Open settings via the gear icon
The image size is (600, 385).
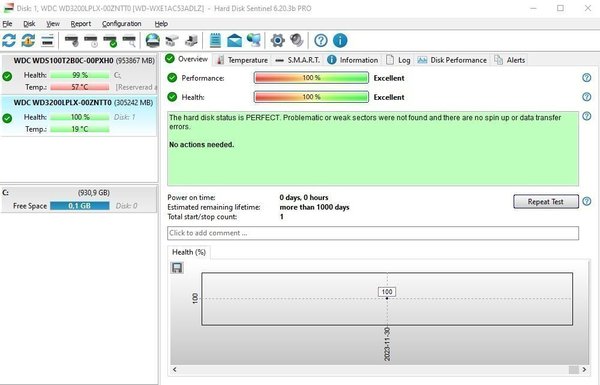(277, 40)
